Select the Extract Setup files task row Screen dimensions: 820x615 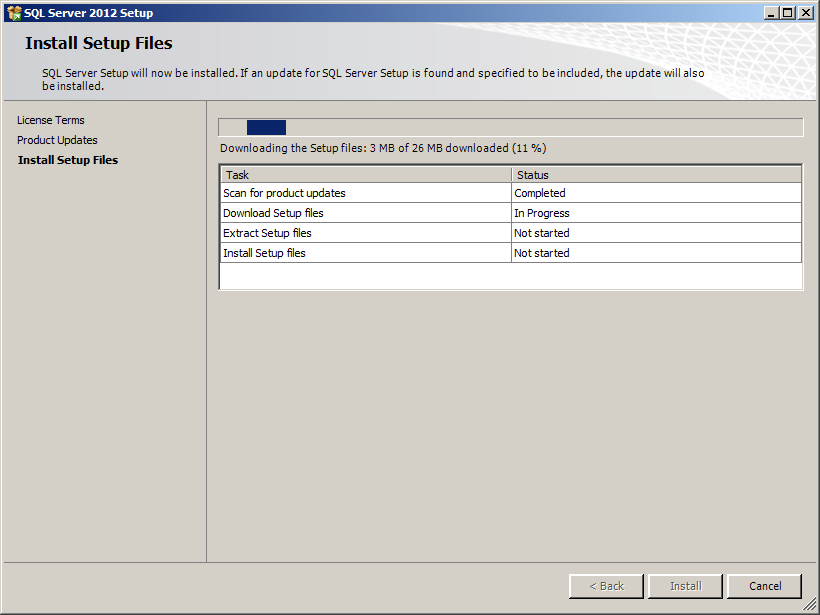click(267, 233)
